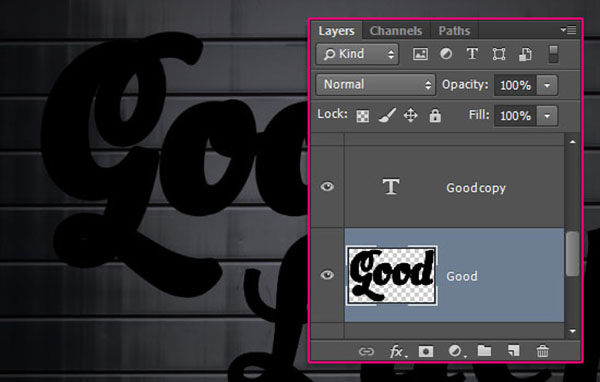This screenshot has height=382, width=600.
Task: Filter for pixel layers
Action: (x=420, y=54)
